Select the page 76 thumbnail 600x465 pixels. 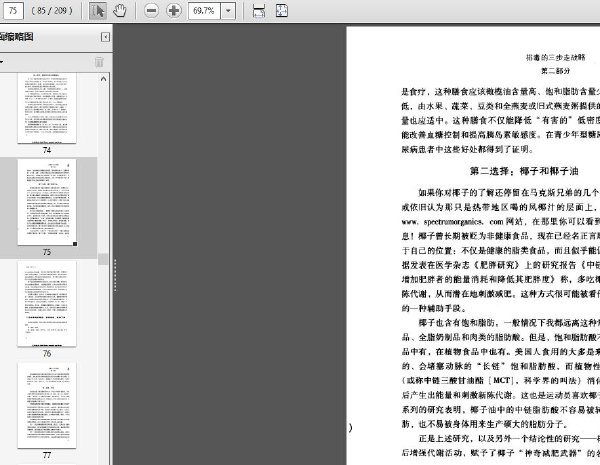pyautogui.click(x=47, y=304)
